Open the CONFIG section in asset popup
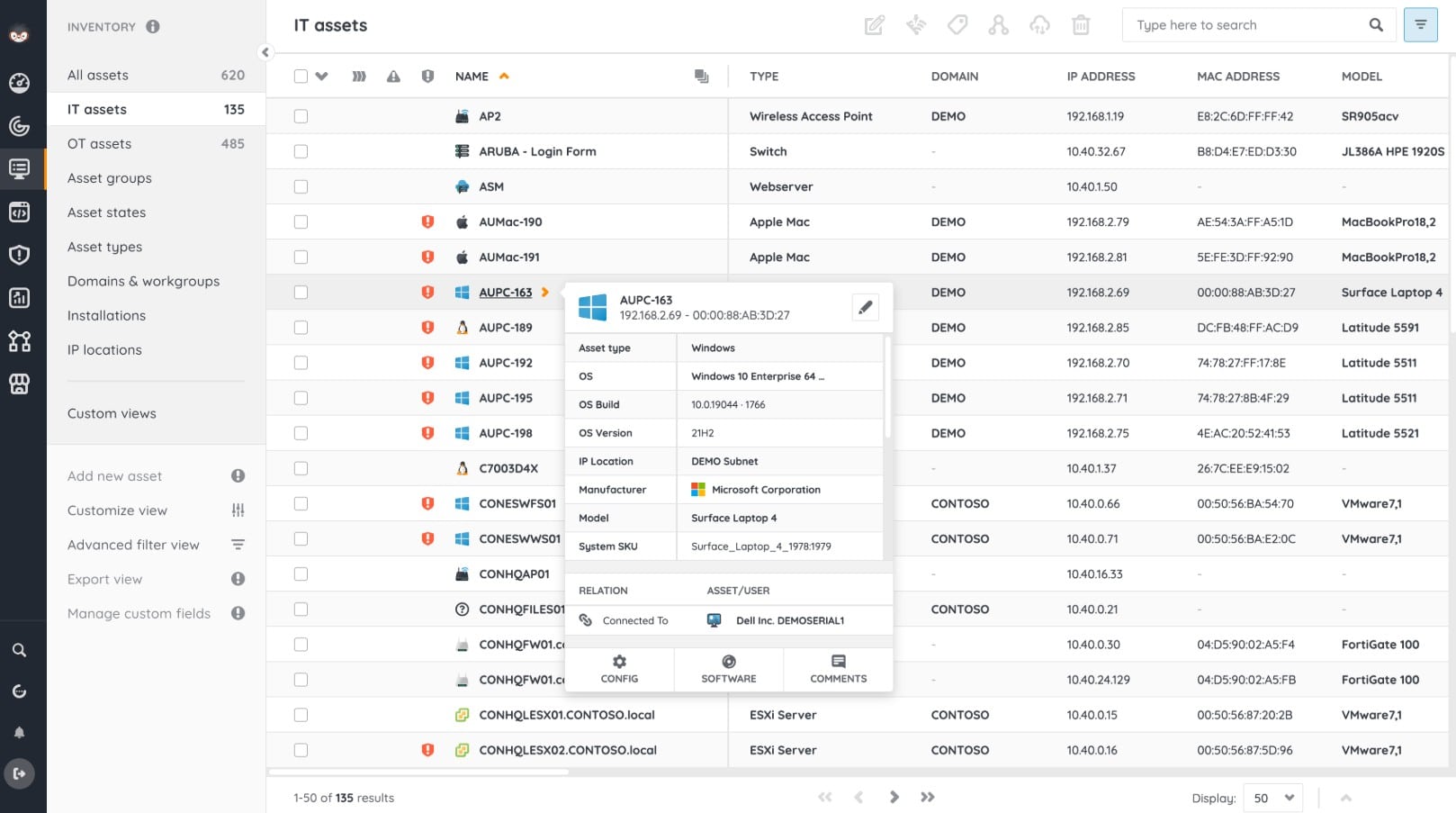Screen dimensions: 1456x813 tap(619, 669)
